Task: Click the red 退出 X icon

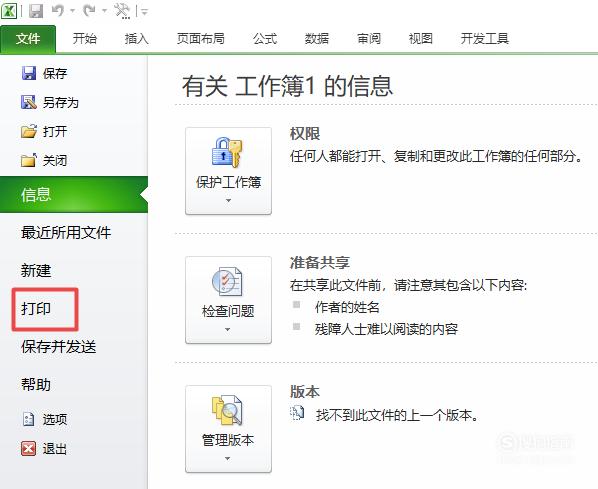Action: 29,449
